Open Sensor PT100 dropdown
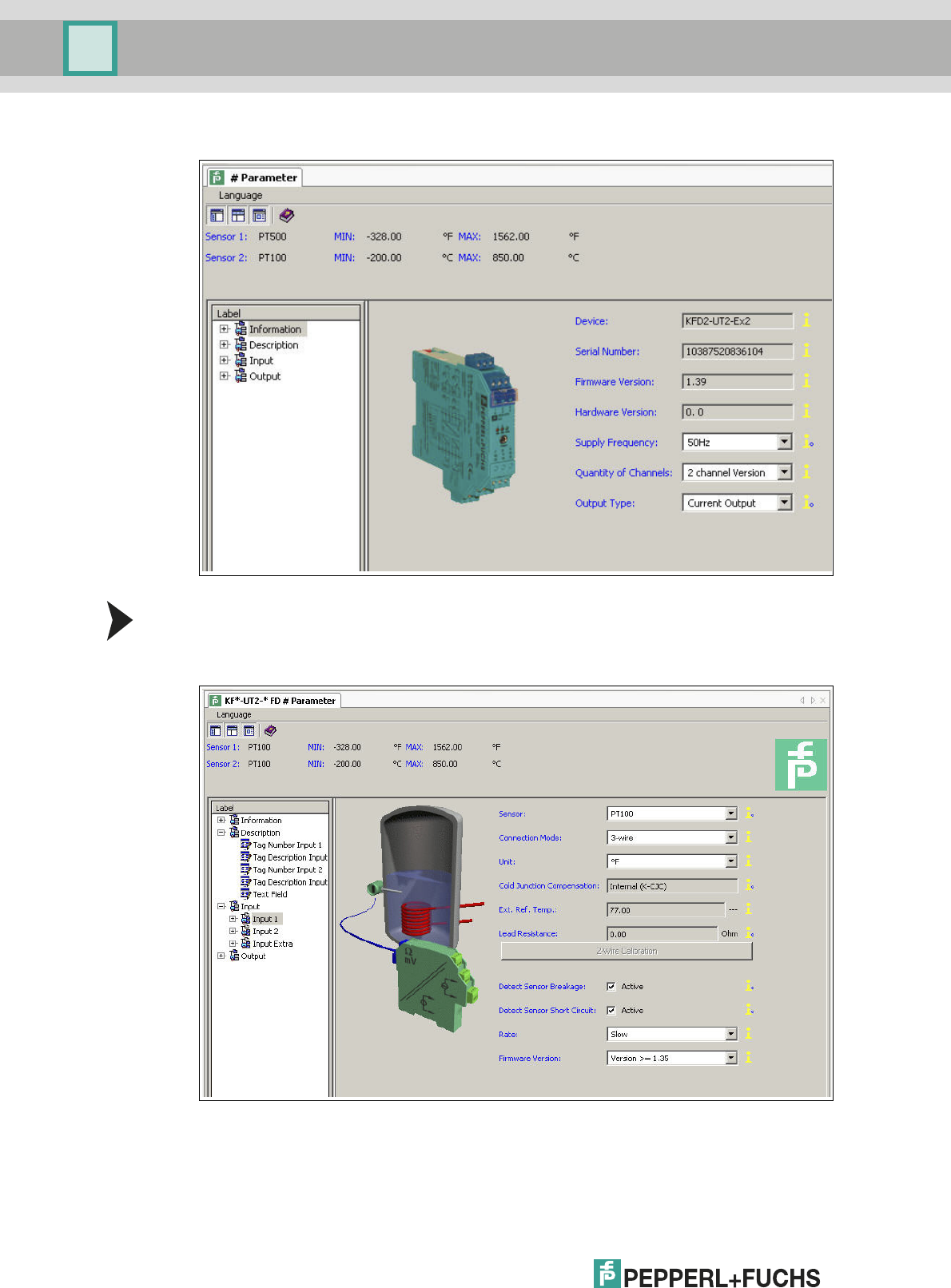 (730, 813)
